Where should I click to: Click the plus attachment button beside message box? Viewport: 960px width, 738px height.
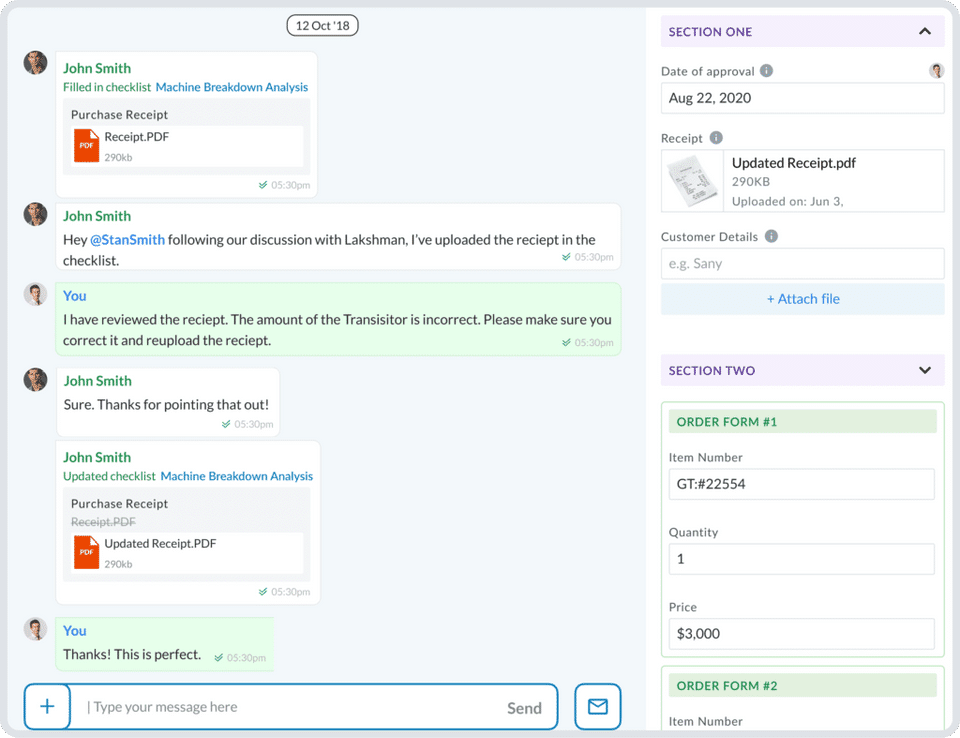pyautogui.click(x=47, y=707)
